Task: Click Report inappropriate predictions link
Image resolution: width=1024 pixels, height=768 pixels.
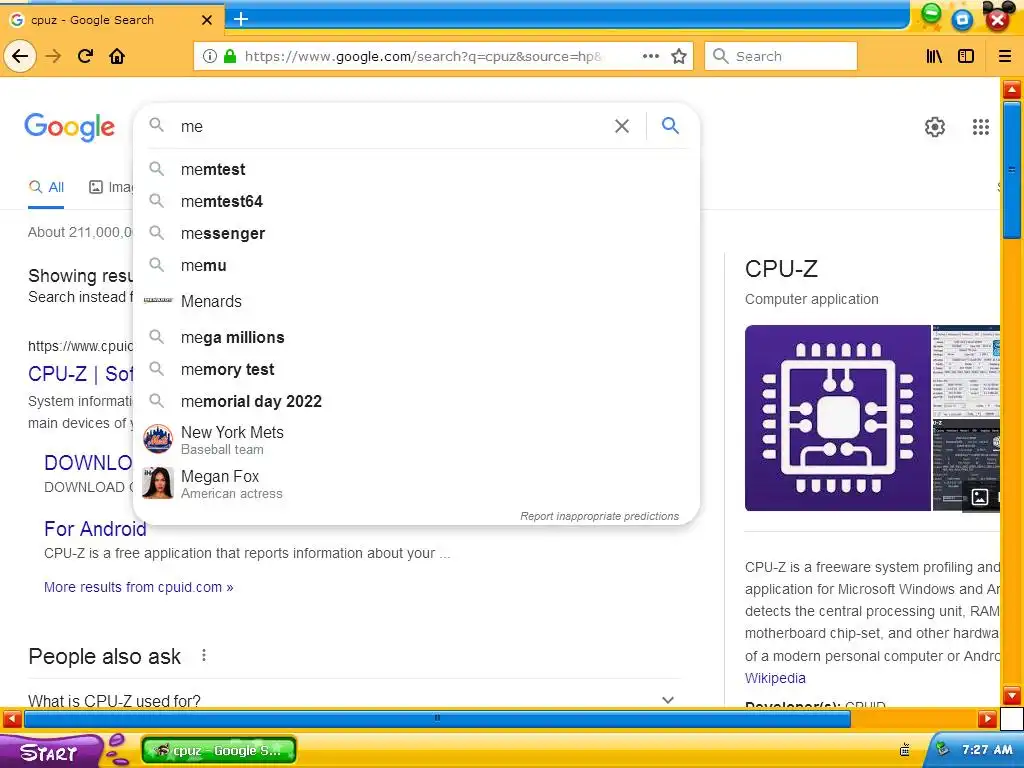Action: point(600,516)
